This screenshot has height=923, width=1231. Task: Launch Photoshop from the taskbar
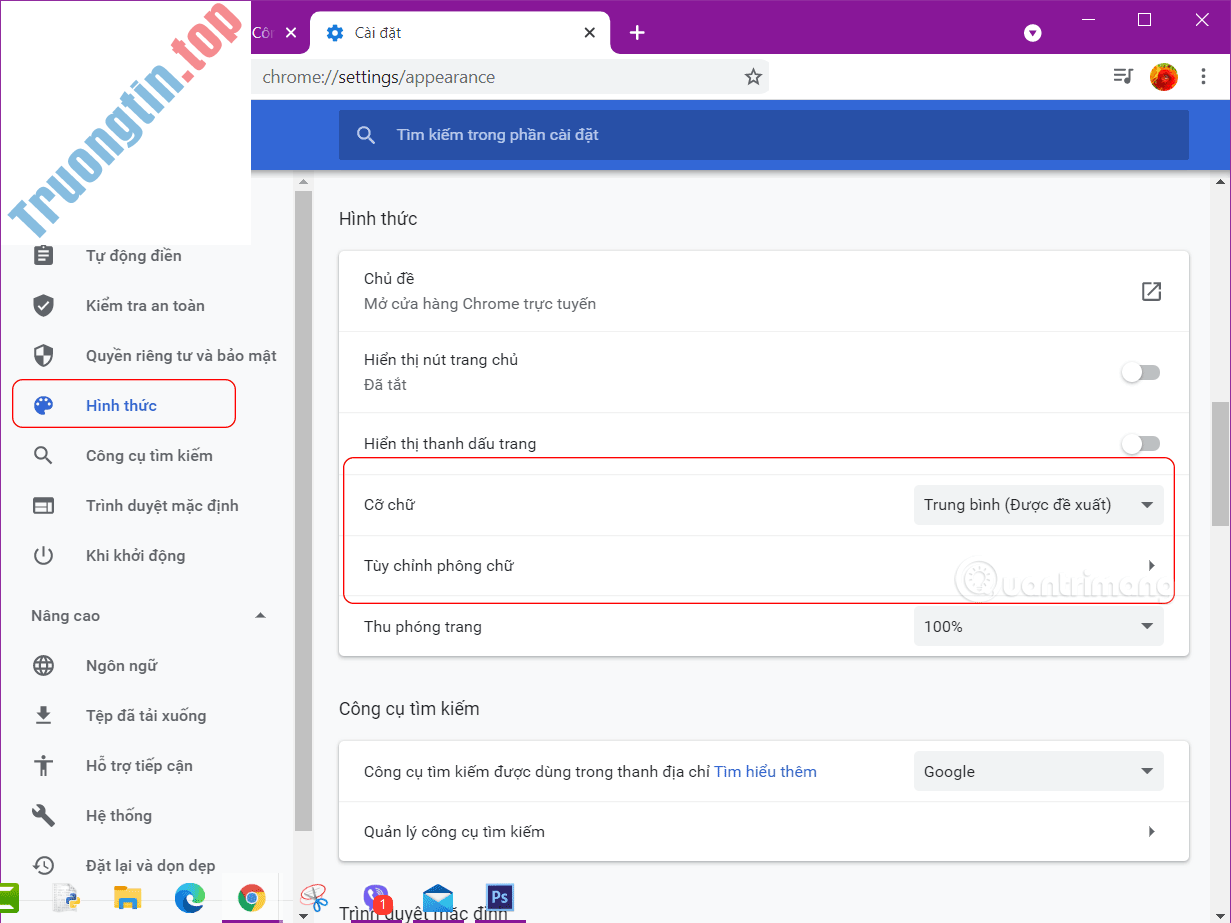click(498, 897)
